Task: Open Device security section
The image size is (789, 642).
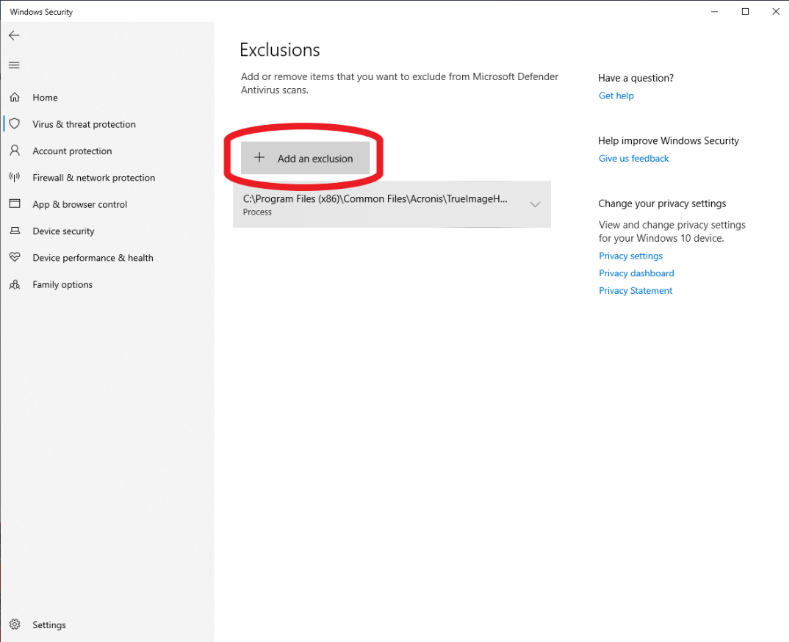Action: point(63,231)
